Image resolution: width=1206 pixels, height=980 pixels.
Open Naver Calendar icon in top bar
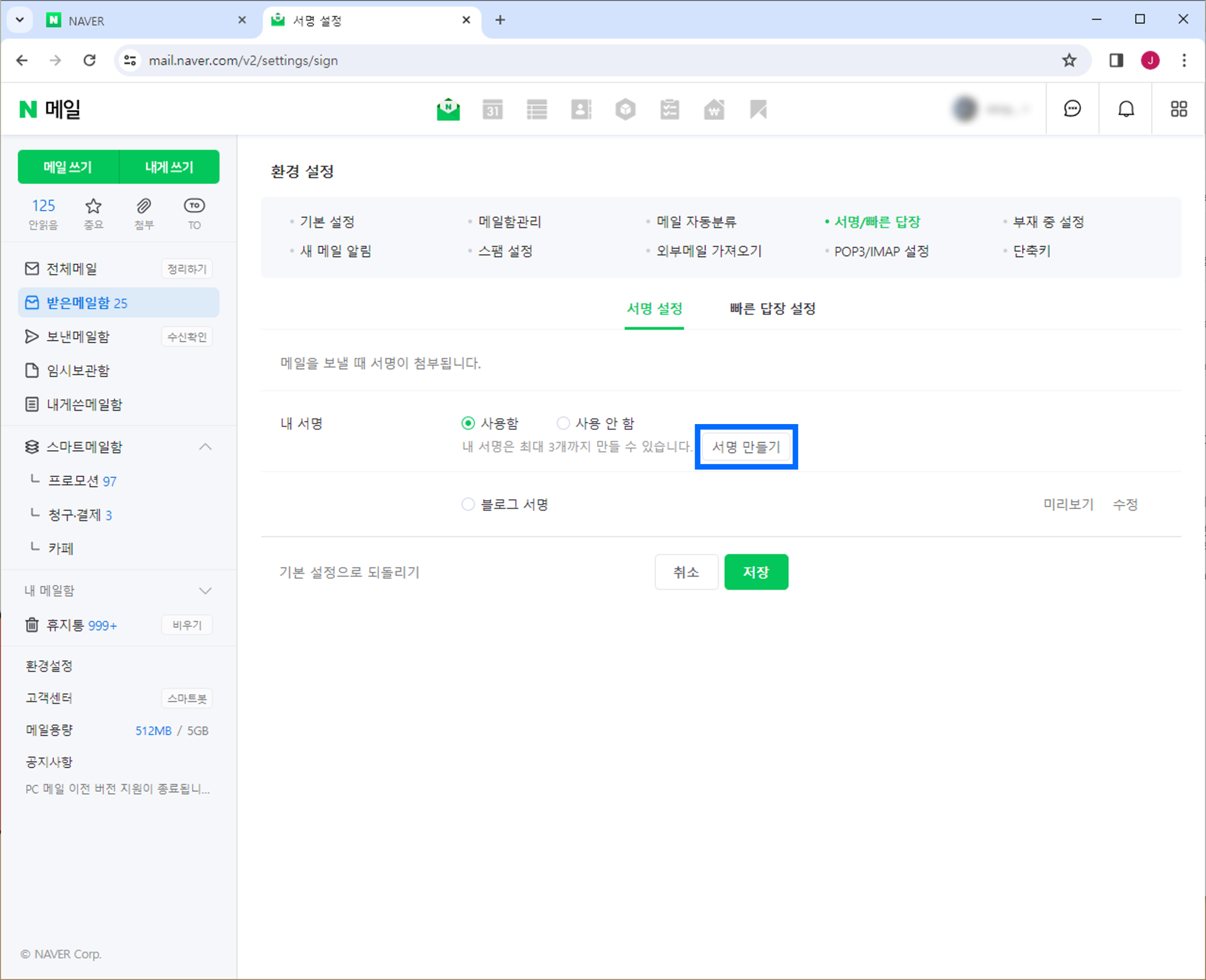click(x=492, y=109)
